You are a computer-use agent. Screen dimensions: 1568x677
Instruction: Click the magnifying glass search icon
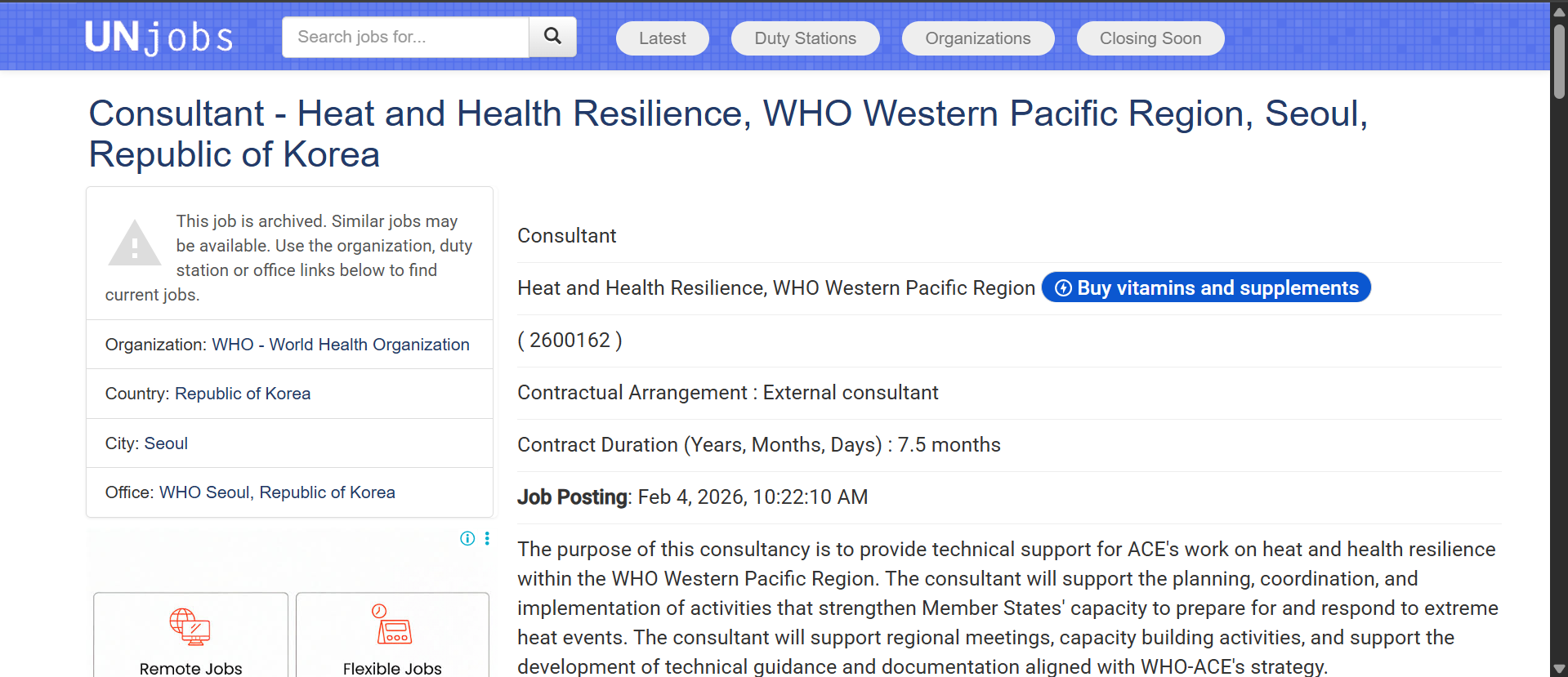tap(552, 37)
